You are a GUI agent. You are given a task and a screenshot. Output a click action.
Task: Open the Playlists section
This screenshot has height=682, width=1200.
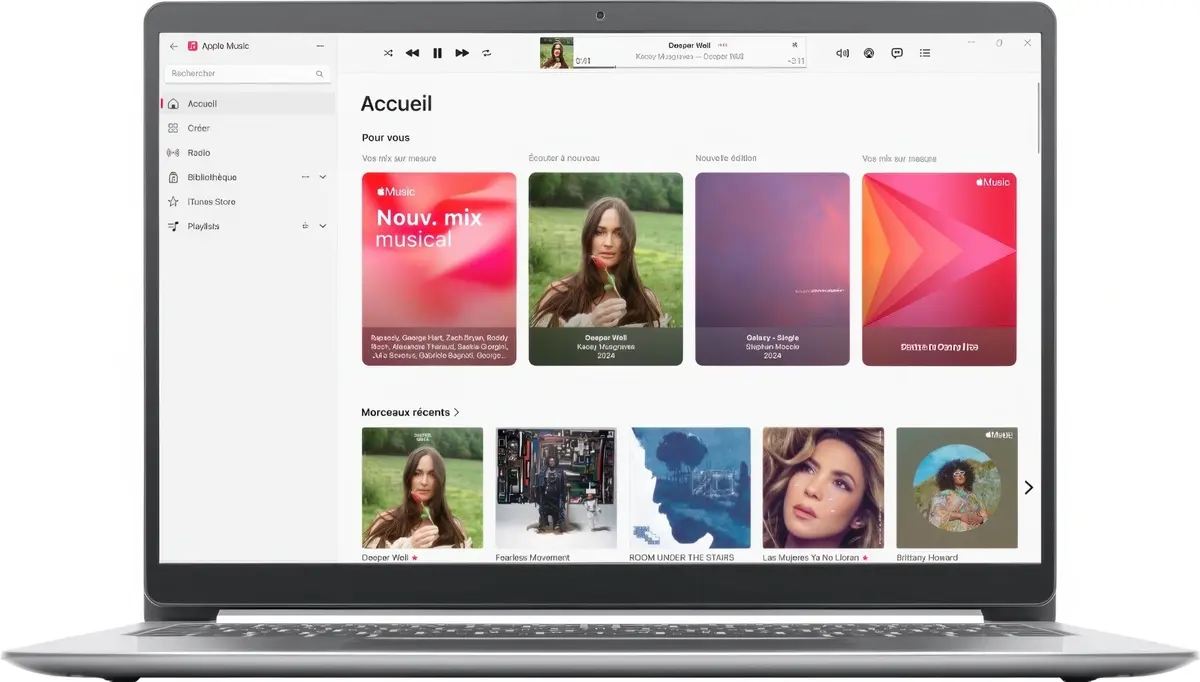[248, 226]
